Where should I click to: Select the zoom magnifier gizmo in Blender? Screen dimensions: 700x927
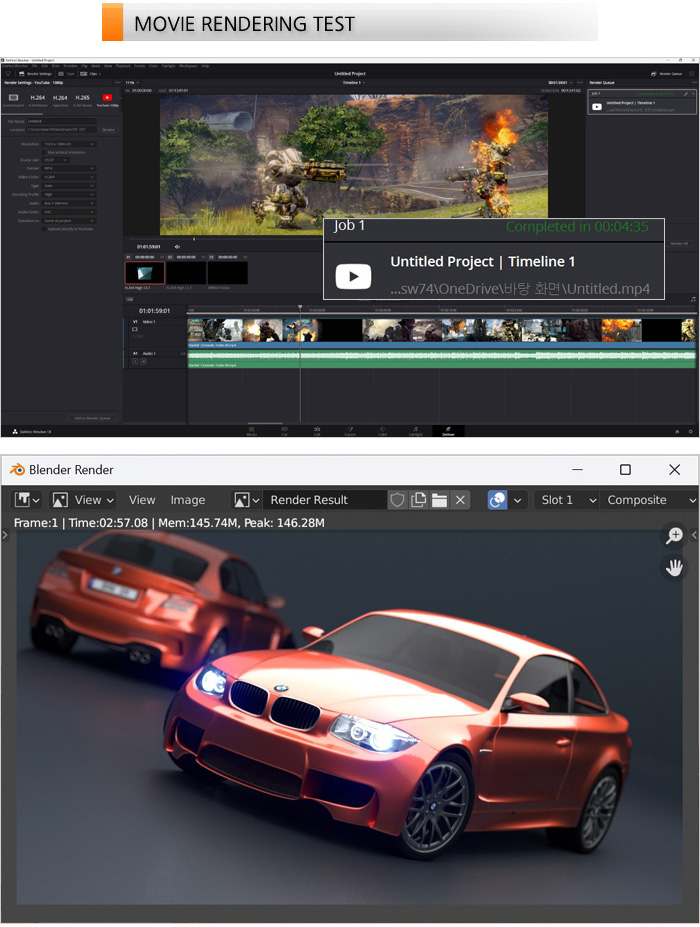point(674,536)
